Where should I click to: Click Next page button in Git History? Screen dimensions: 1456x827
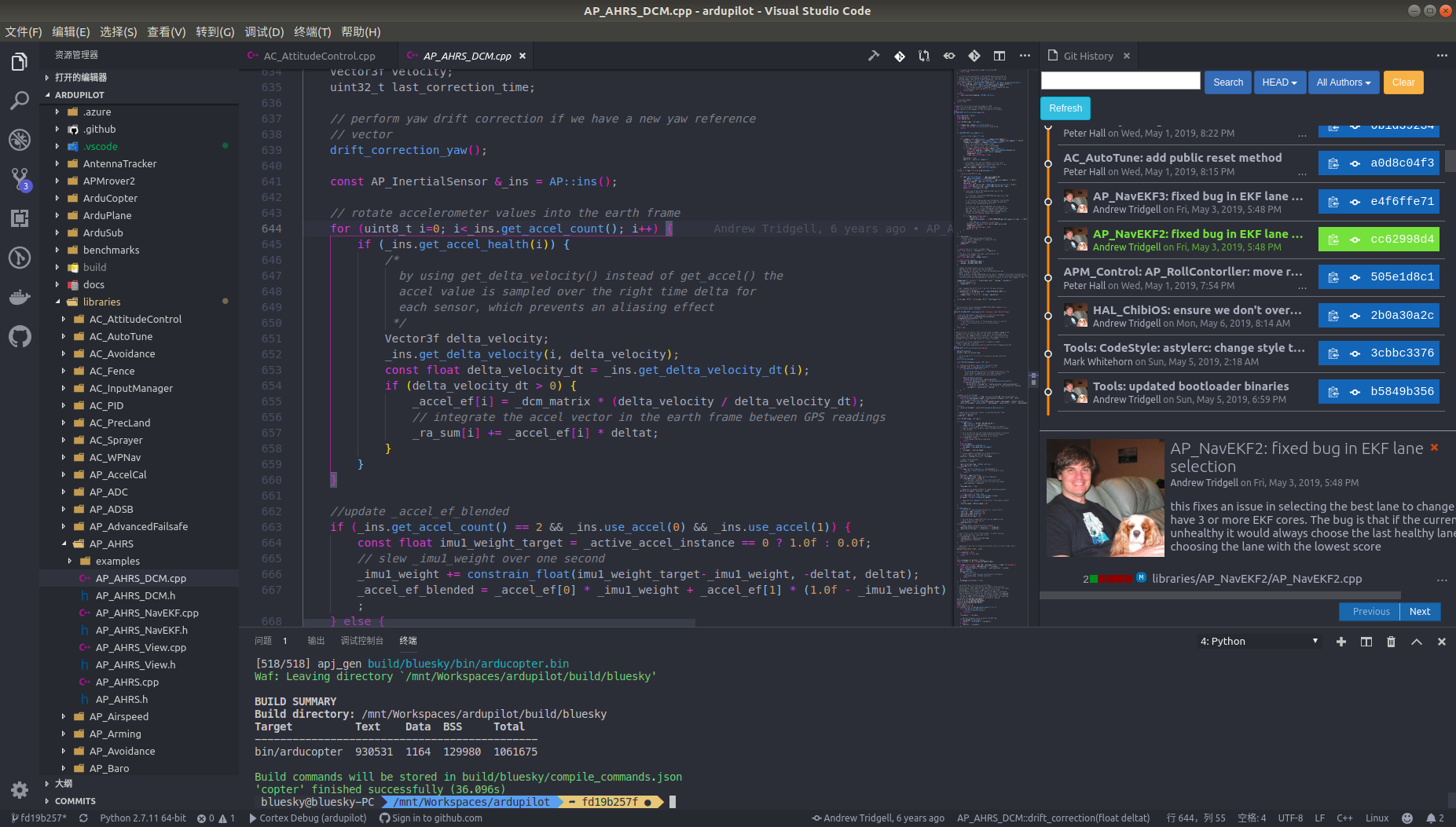[1420, 612]
